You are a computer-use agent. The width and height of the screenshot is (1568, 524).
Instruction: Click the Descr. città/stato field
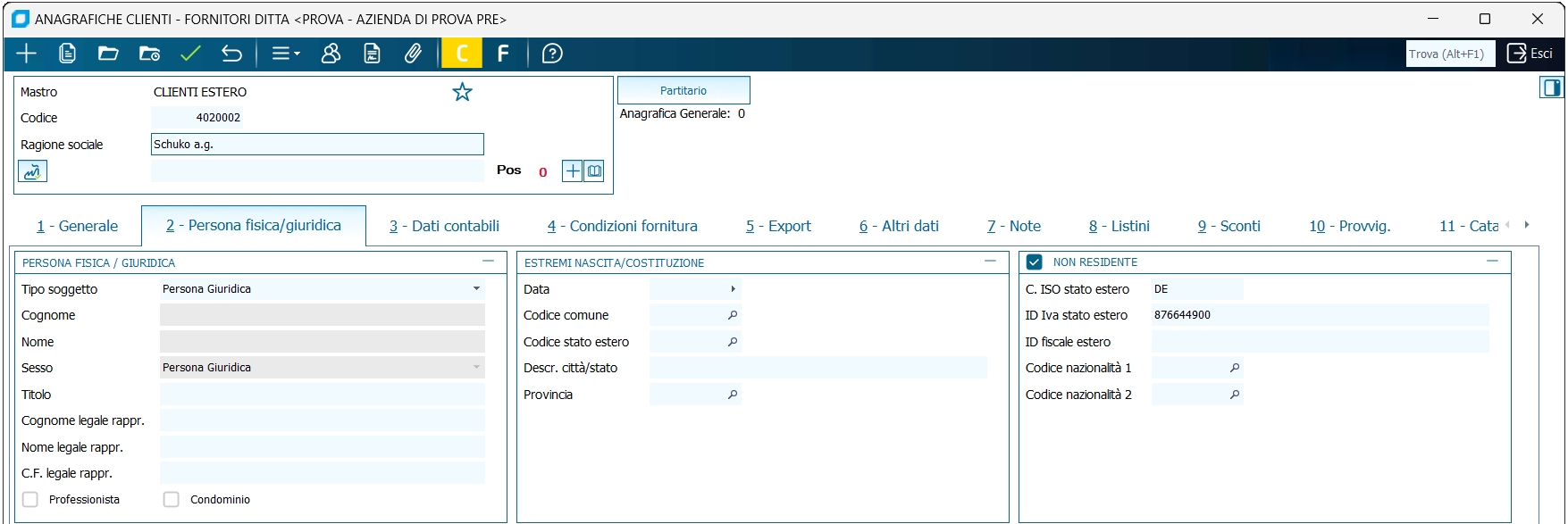818,368
